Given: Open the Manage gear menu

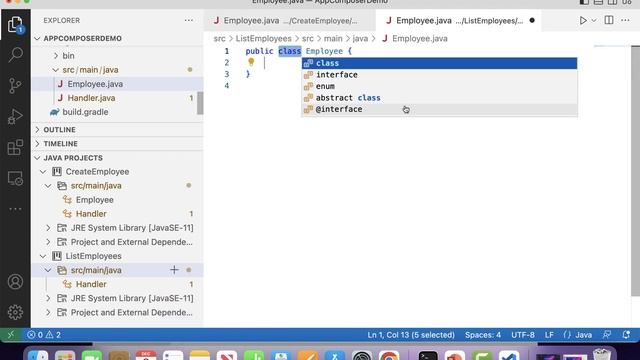Looking at the screenshot, I should click(x=15, y=312).
